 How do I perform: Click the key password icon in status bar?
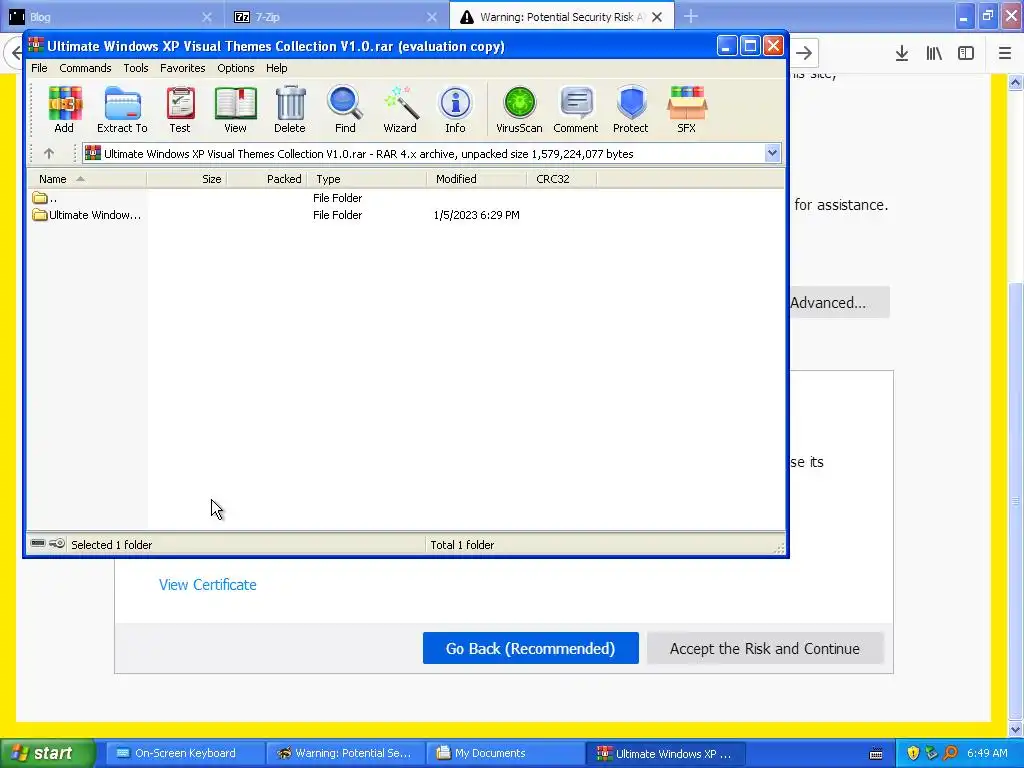[x=57, y=543]
